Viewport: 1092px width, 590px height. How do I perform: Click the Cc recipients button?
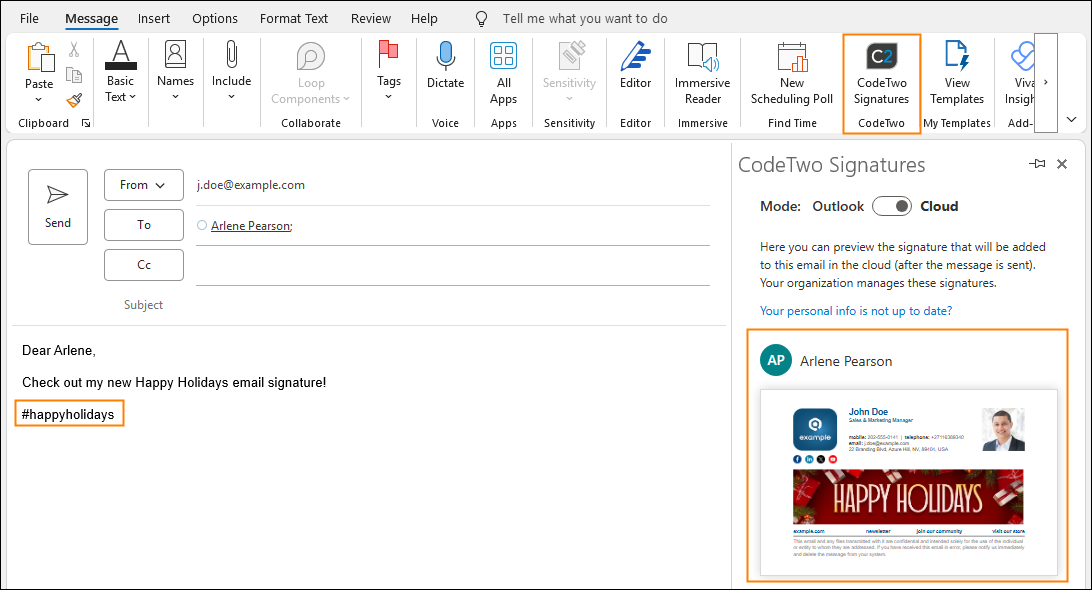tap(143, 265)
